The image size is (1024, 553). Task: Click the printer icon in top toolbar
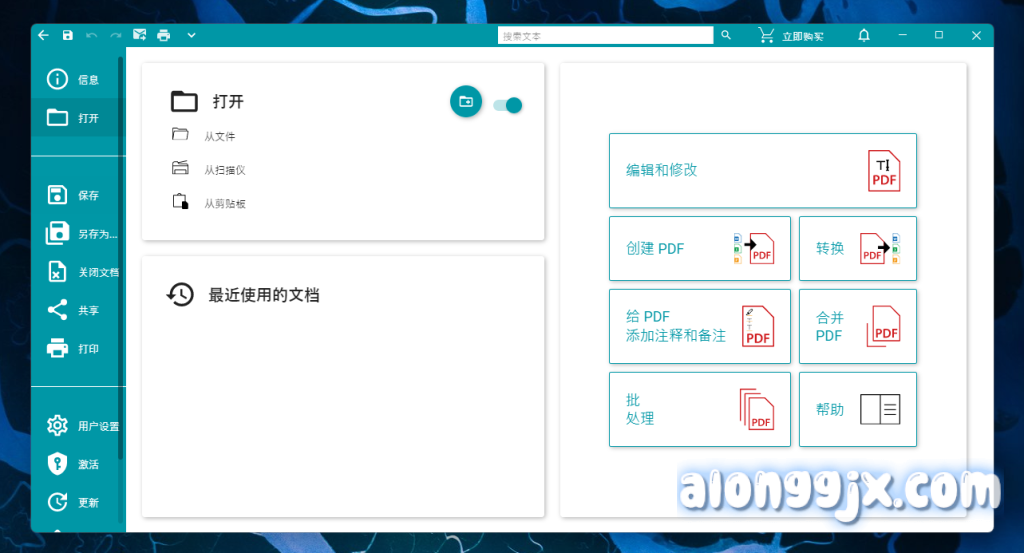pos(164,35)
